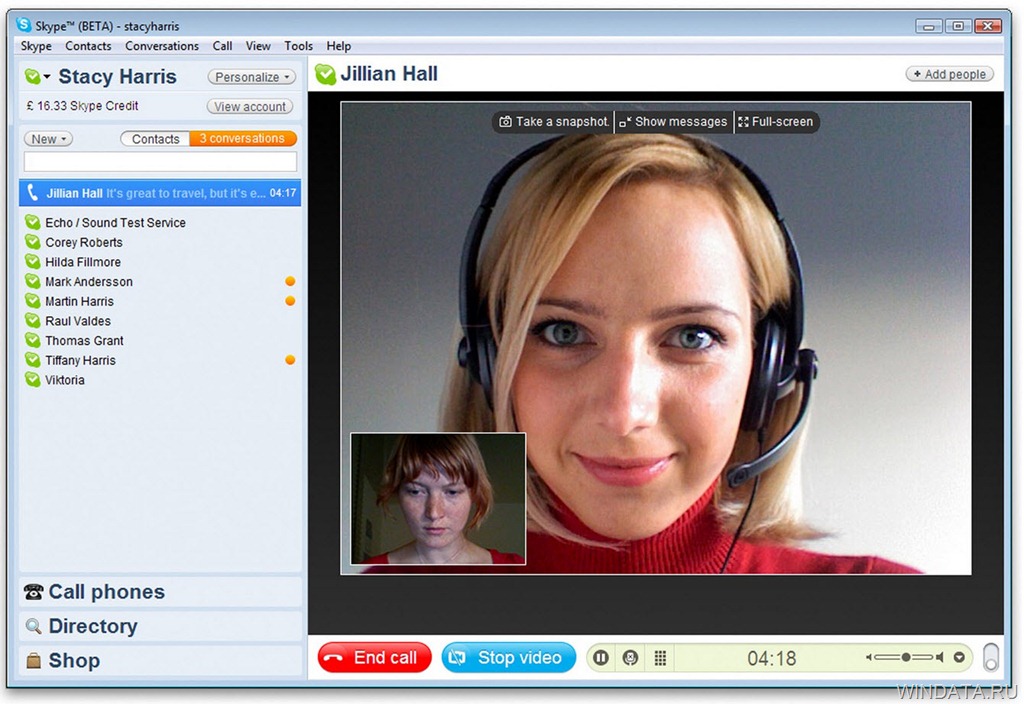
Task: Open the Help menu
Action: 339,46
